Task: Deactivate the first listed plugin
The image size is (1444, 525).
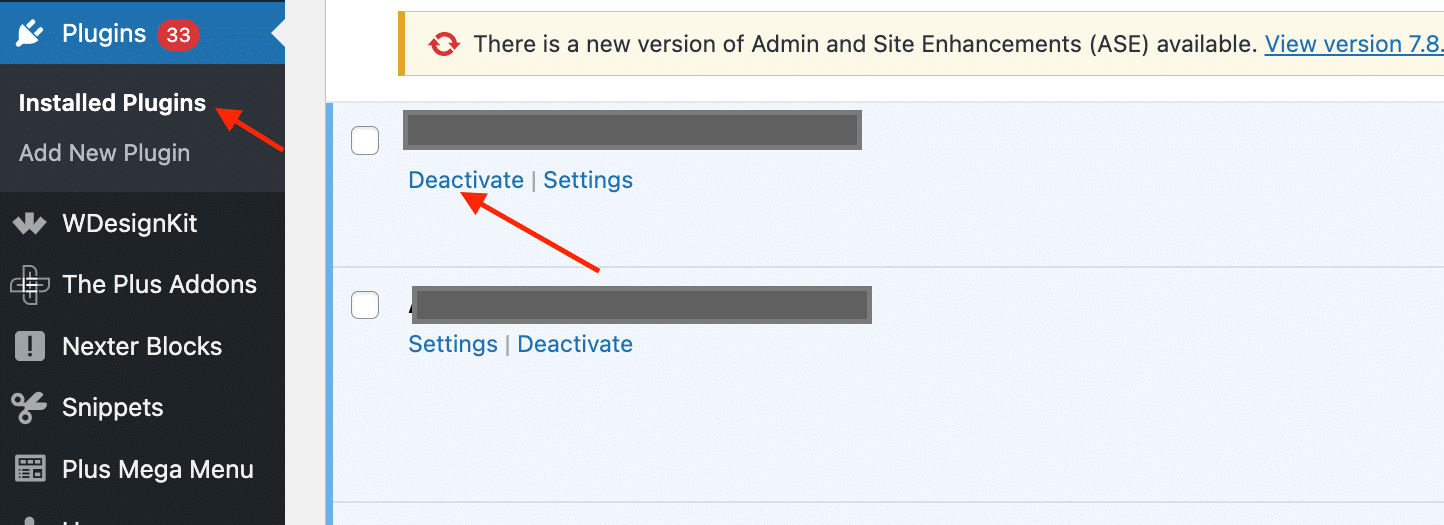Action: (466, 180)
